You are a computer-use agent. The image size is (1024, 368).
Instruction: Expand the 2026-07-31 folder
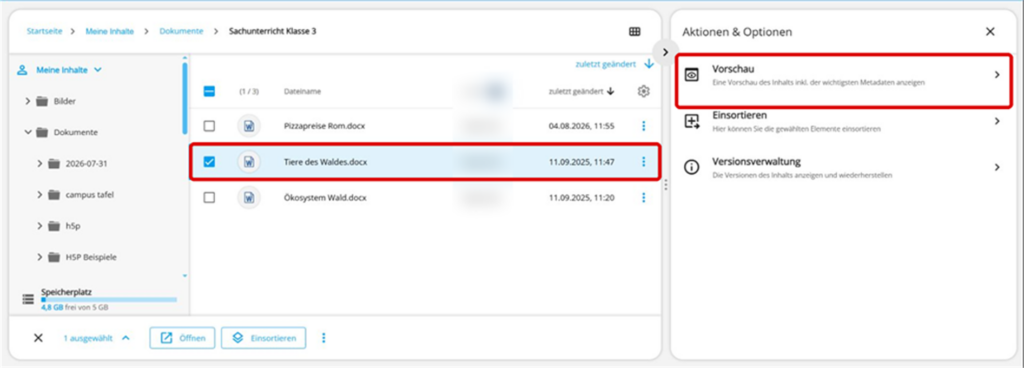pyautogui.click(x=40, y=164)
